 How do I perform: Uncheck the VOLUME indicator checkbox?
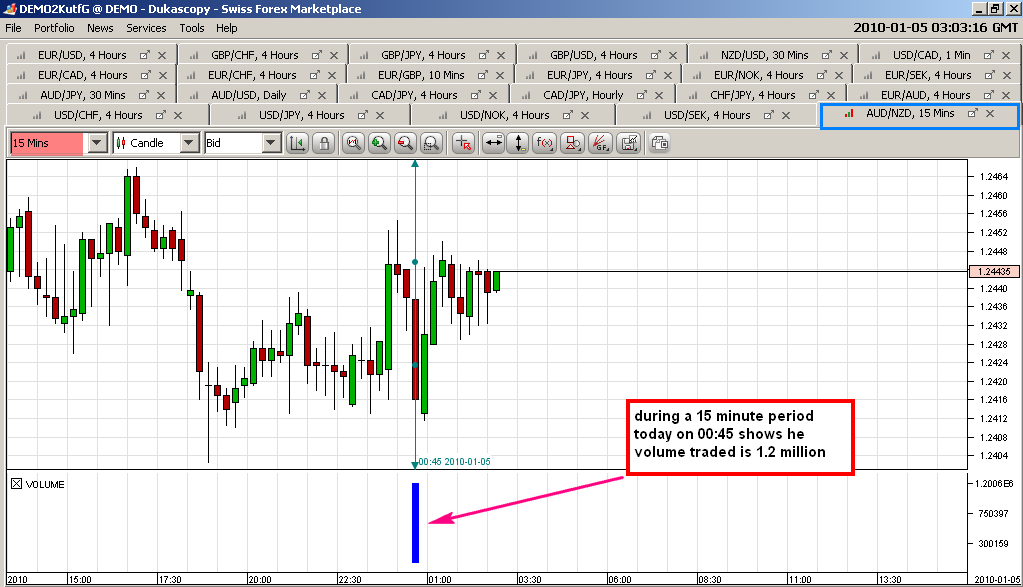pyautogui.click(x=18, y=484)
